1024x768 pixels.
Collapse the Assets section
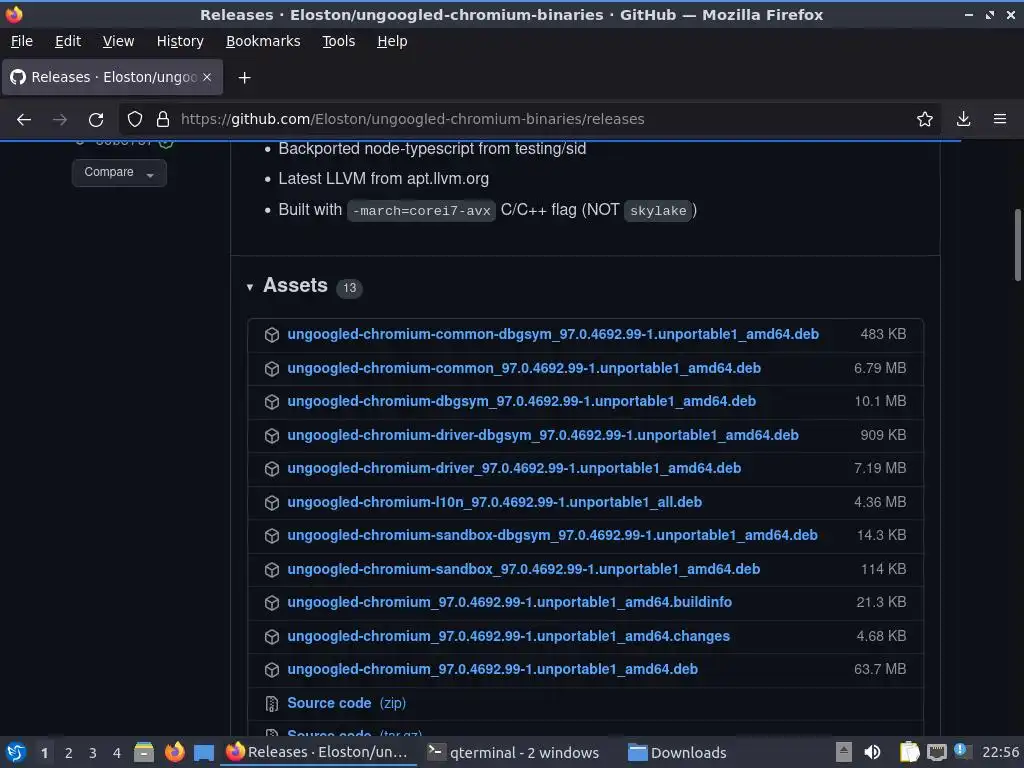[x=249, y=287]
